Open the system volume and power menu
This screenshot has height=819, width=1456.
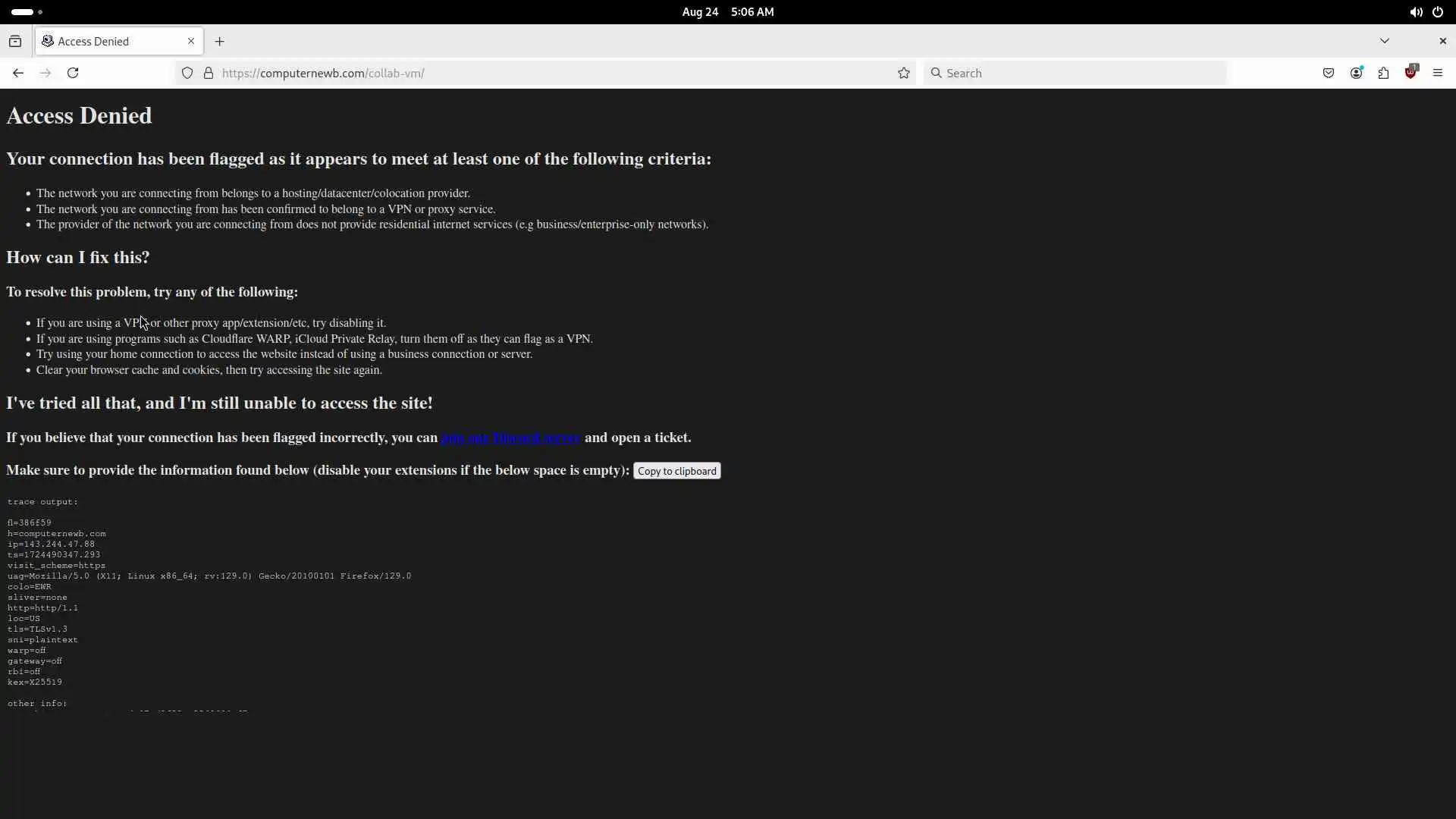point(1426,12)
